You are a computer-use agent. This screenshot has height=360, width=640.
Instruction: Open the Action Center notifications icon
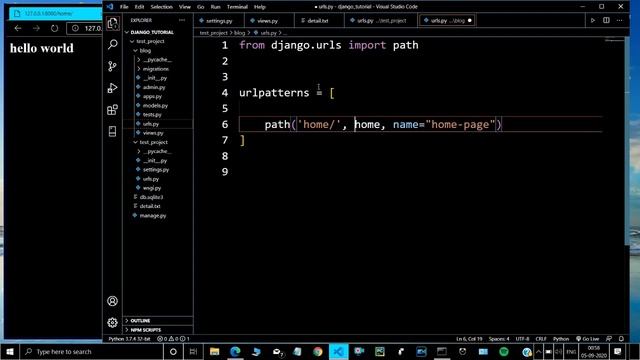617,351
